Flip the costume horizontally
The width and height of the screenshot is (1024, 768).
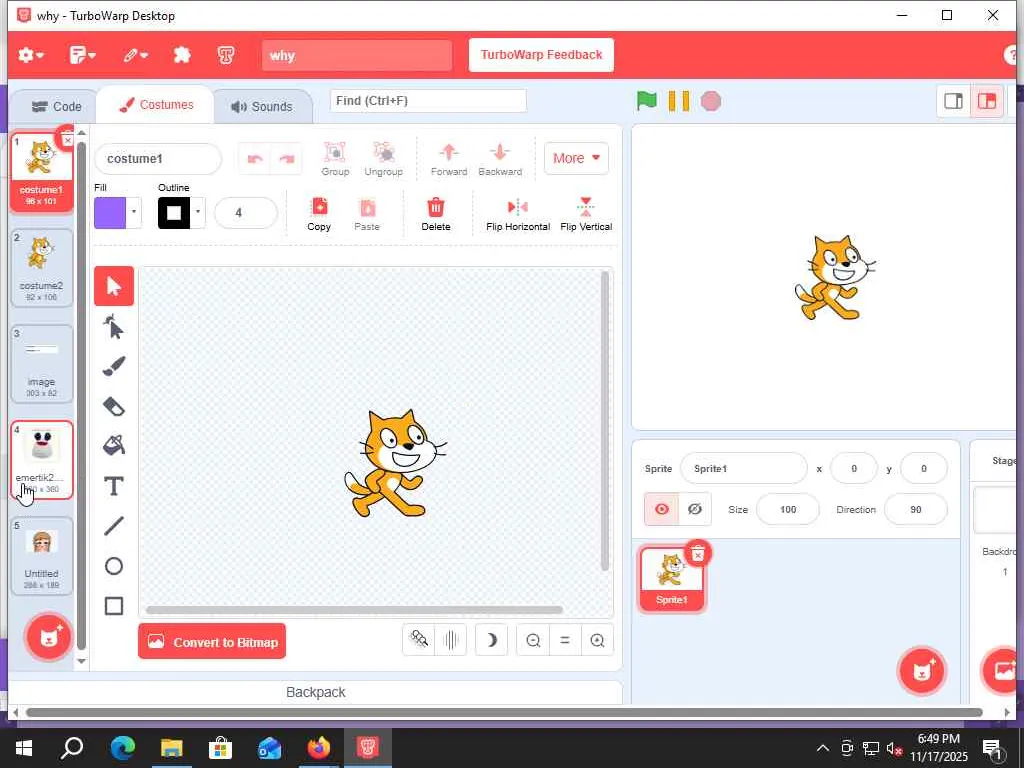(x=518, y=214)
